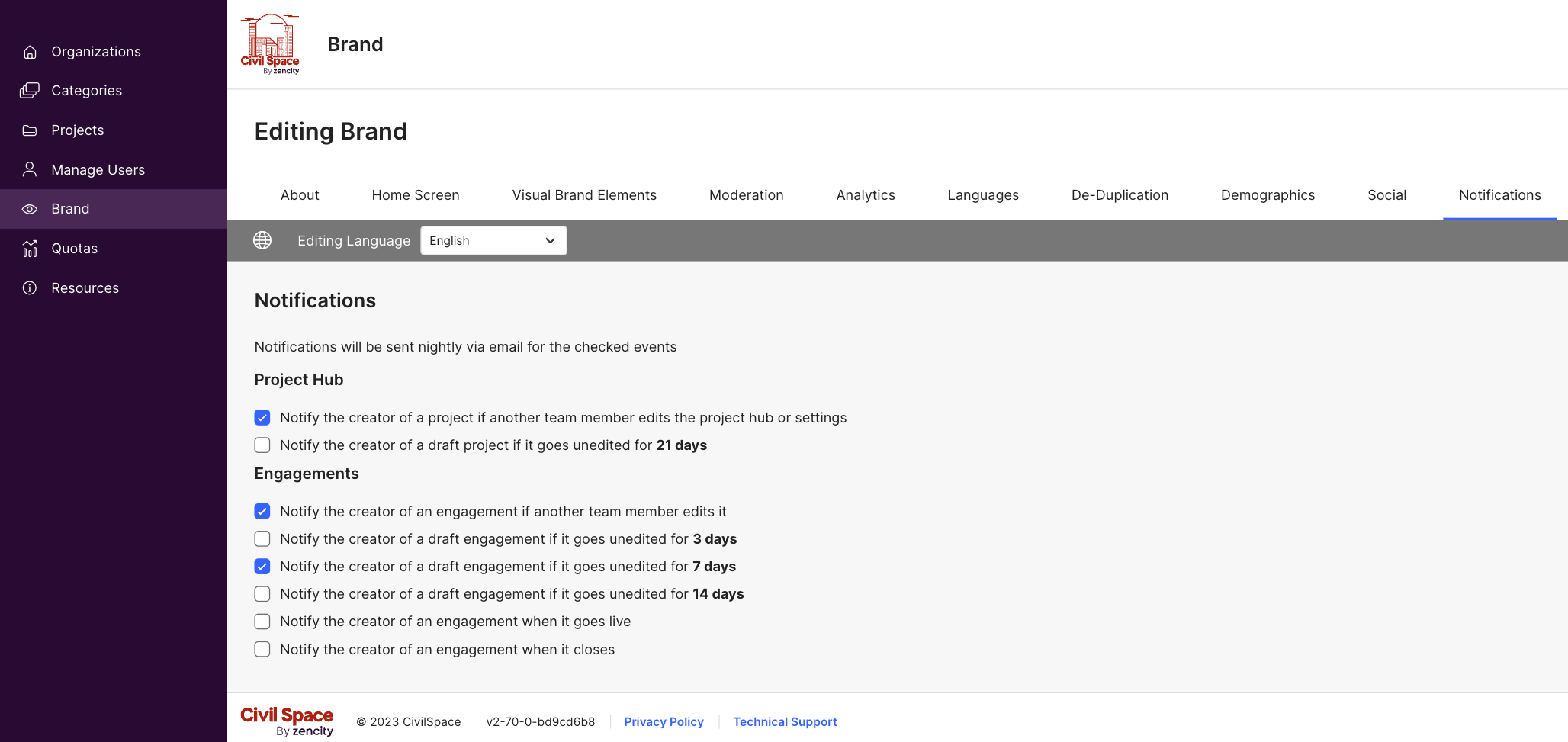This screenshot has width=1568, height=742.
Task: Go to the Moderation tab
Action: click(x=747, y=195)
